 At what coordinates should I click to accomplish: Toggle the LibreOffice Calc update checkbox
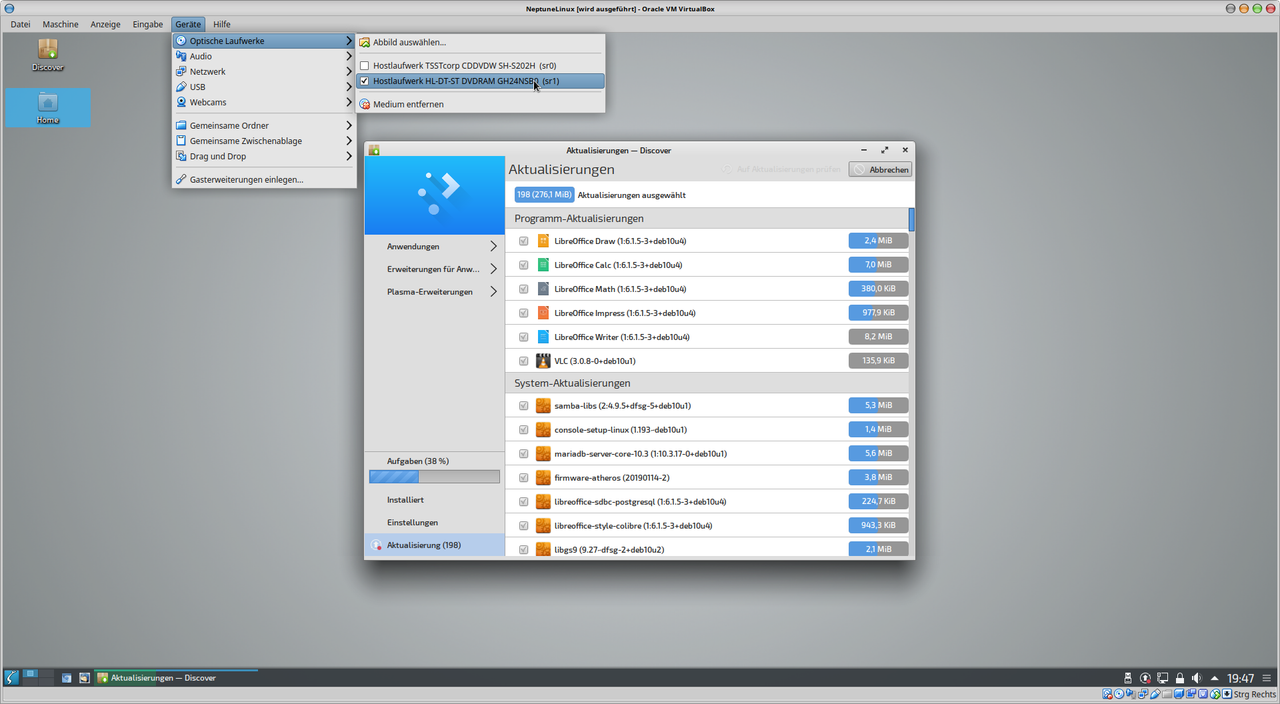pyautogui.click(x=523, y=265)
